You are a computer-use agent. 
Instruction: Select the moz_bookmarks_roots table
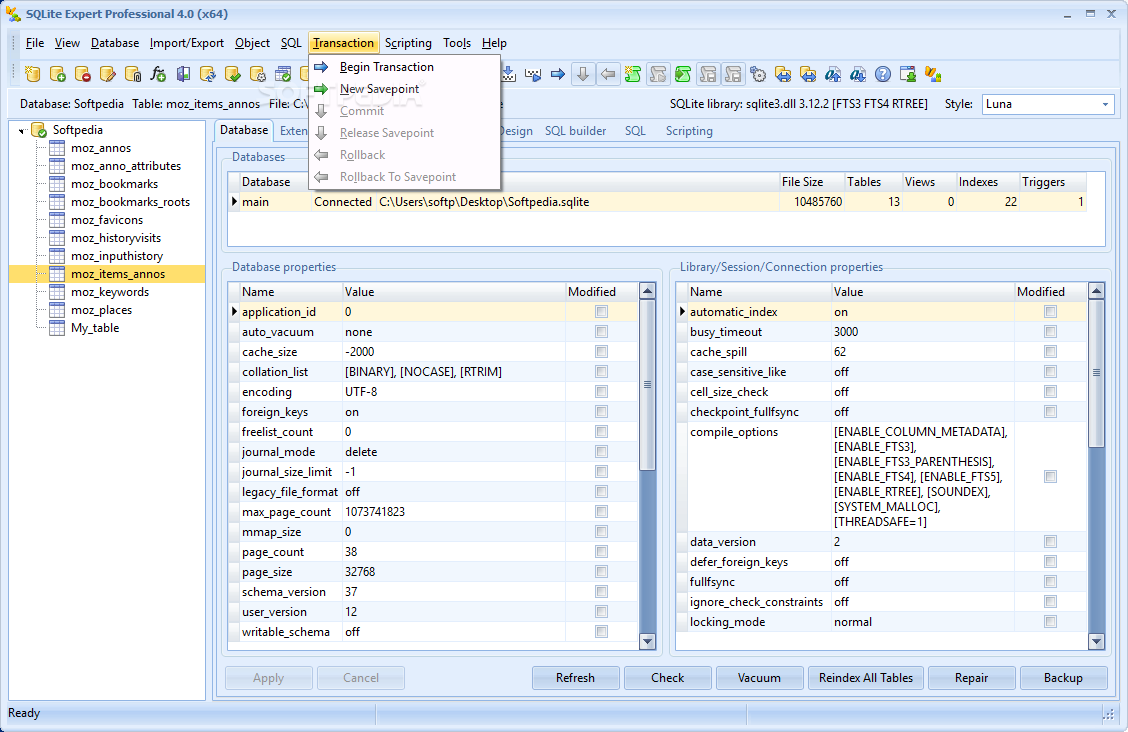(x=130, y=202)
